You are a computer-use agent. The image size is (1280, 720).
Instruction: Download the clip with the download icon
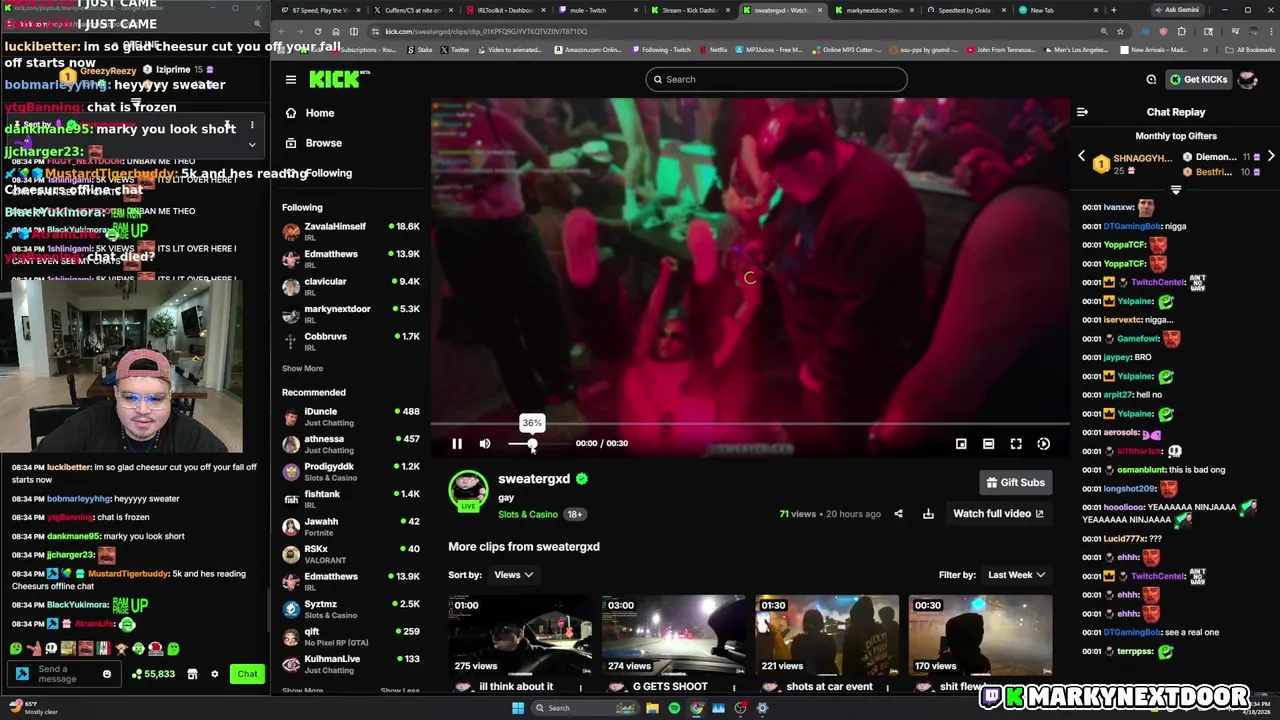[x=928, y=514]
